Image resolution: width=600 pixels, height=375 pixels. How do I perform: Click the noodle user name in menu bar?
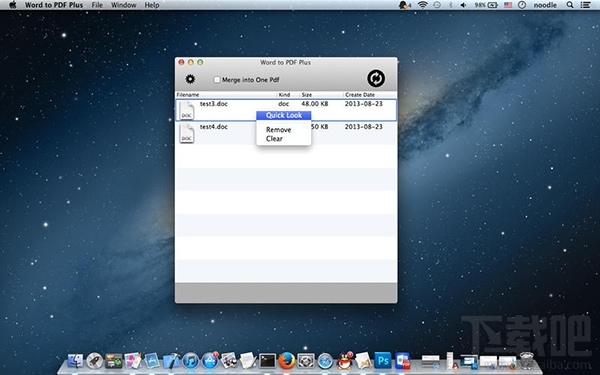coord(545,5)
